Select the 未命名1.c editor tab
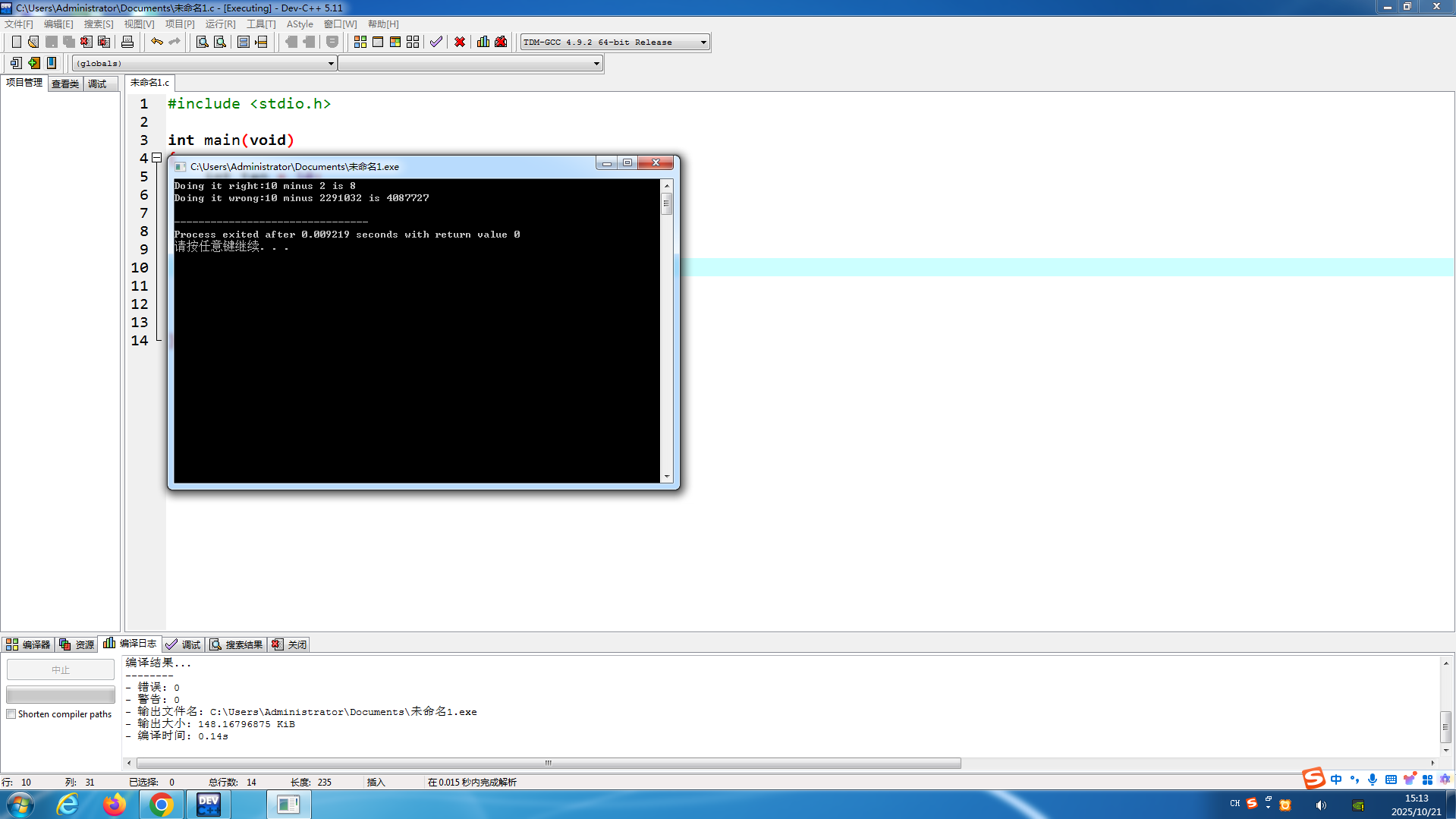Screen dimensions: 1456x819 (149, 83)
